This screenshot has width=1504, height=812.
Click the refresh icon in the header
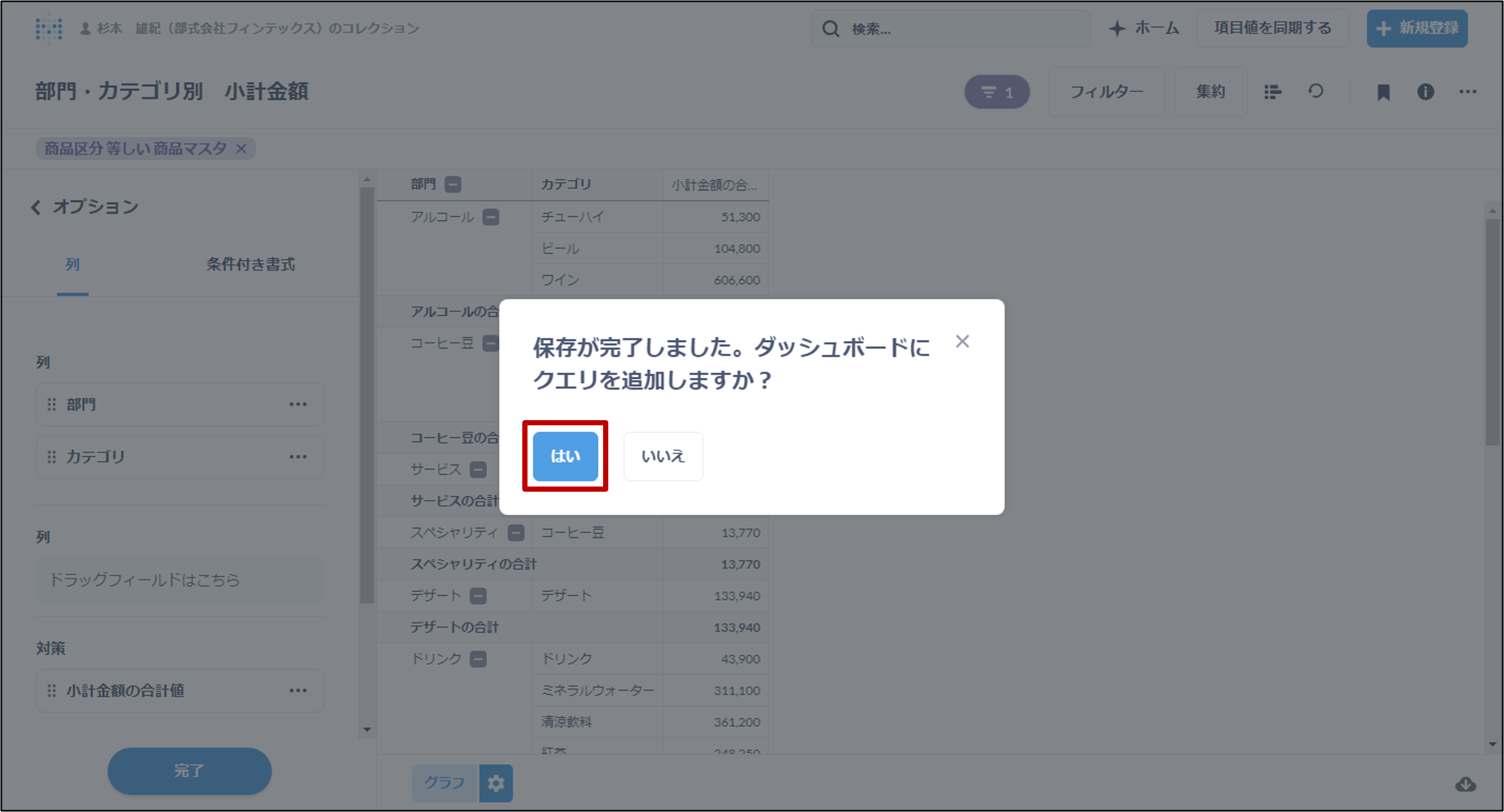pyautogui.click(x=1315, y=92)
